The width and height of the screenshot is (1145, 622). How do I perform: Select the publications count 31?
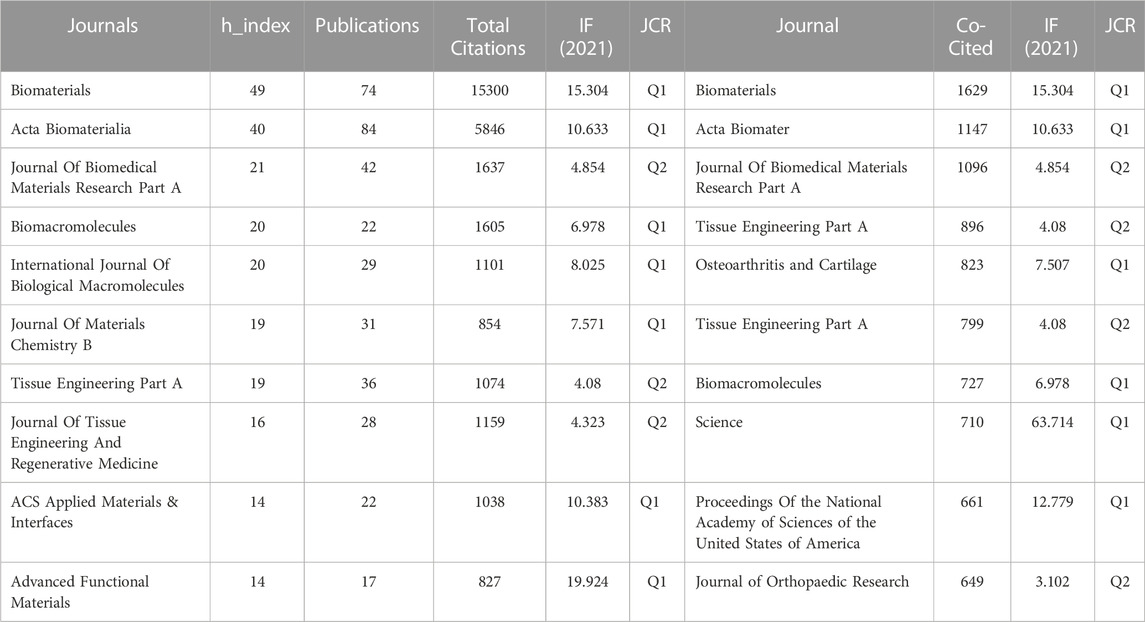(368, 324)
